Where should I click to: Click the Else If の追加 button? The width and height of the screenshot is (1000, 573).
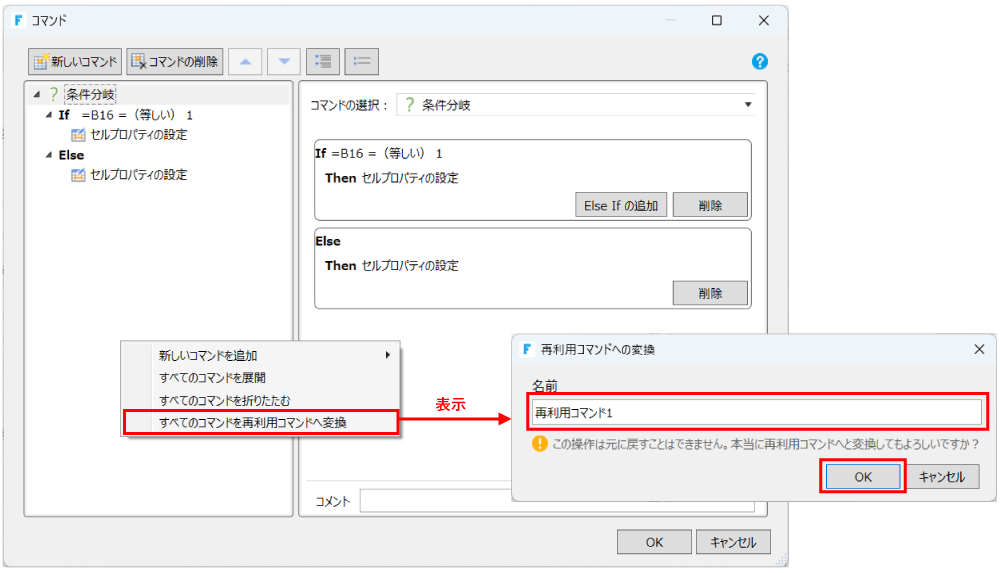click(x=620, y=205)
